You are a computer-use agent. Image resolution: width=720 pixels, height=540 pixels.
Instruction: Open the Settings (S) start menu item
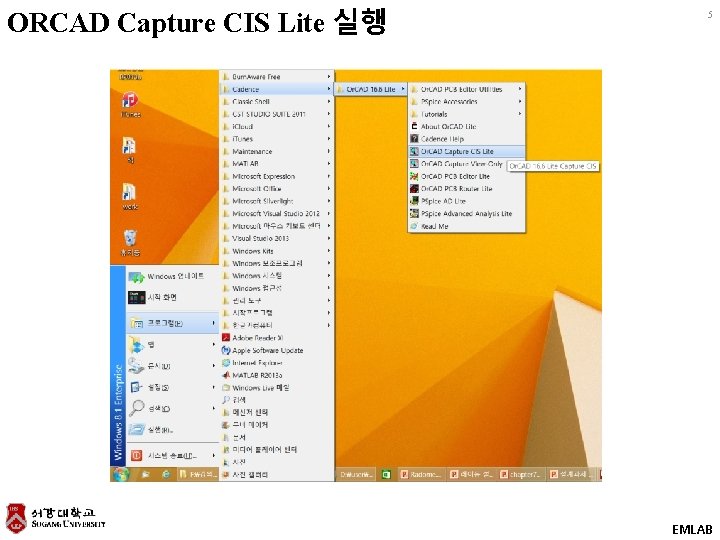tap(172, 388)
